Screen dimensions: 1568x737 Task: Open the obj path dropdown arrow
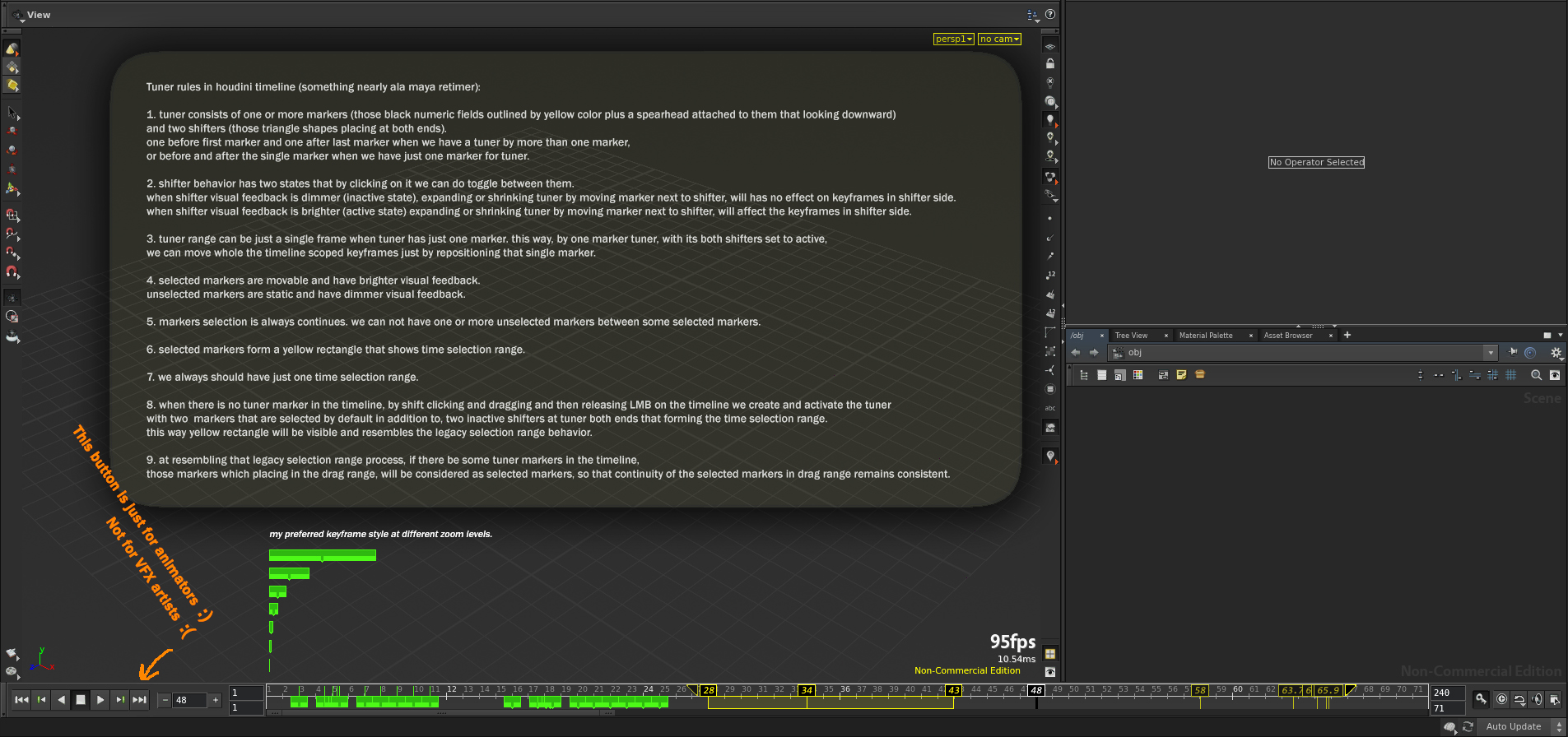point(1491,353)
